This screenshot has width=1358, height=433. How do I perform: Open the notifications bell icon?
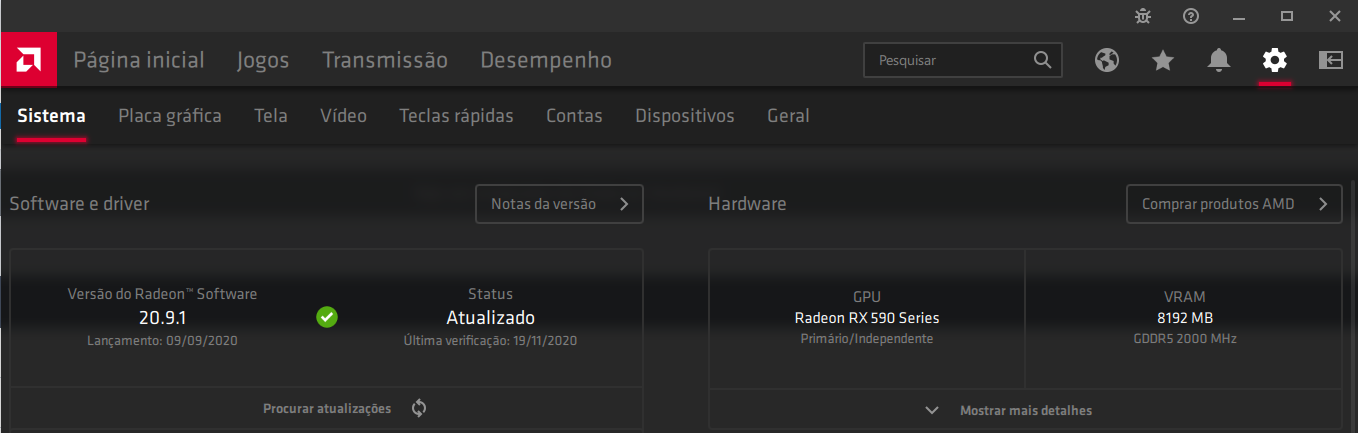[1218, 60]
